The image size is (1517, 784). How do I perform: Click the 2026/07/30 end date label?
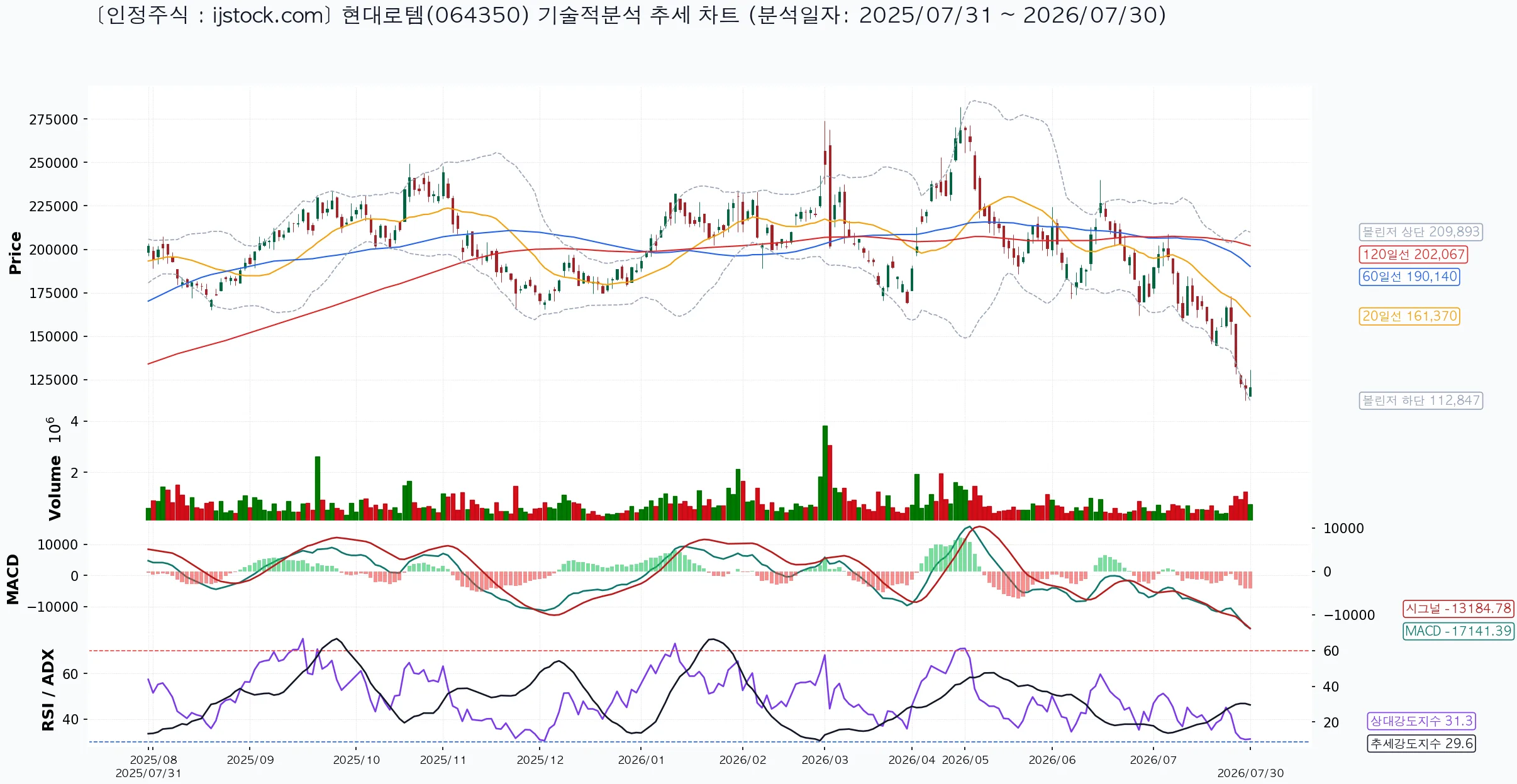click(x=1250, y=773)
